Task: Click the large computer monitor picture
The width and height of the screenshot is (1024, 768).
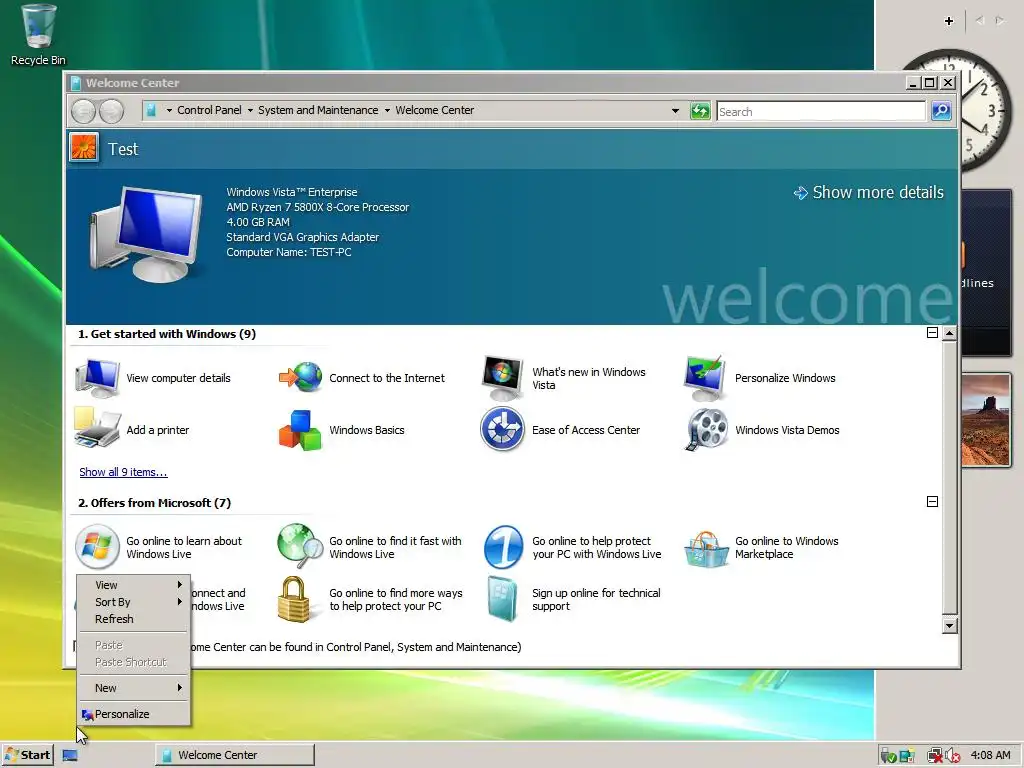Action: [x=146, y=234]
